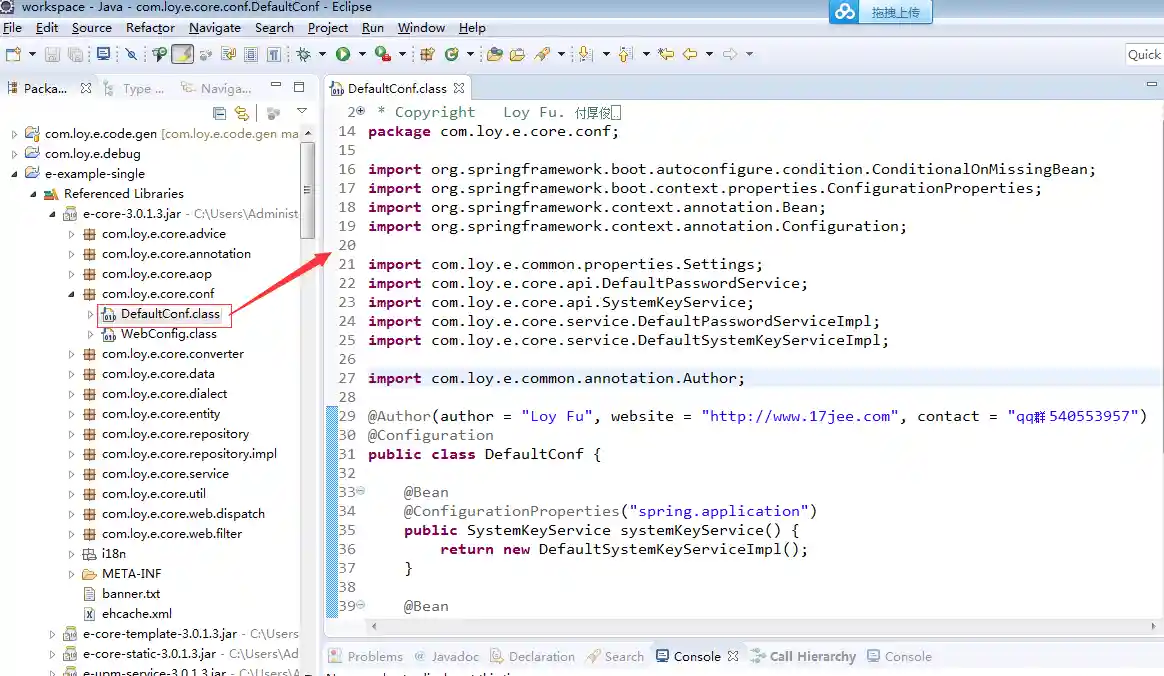Expand the com.loy.e.core.service package
Viewport: 1164px width, 676px height.
(72, 474)
